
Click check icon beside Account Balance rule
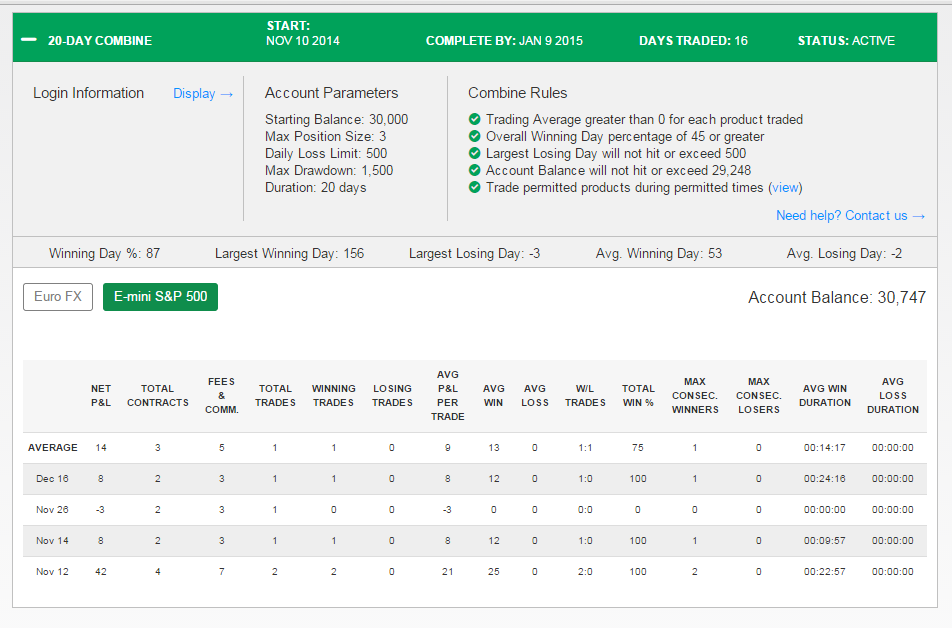pyautogui.click(x=475, y=170)
